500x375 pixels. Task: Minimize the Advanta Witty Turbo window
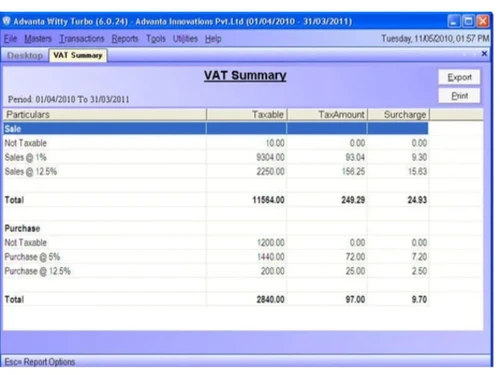pyautogui.click(x=454, y=22)
